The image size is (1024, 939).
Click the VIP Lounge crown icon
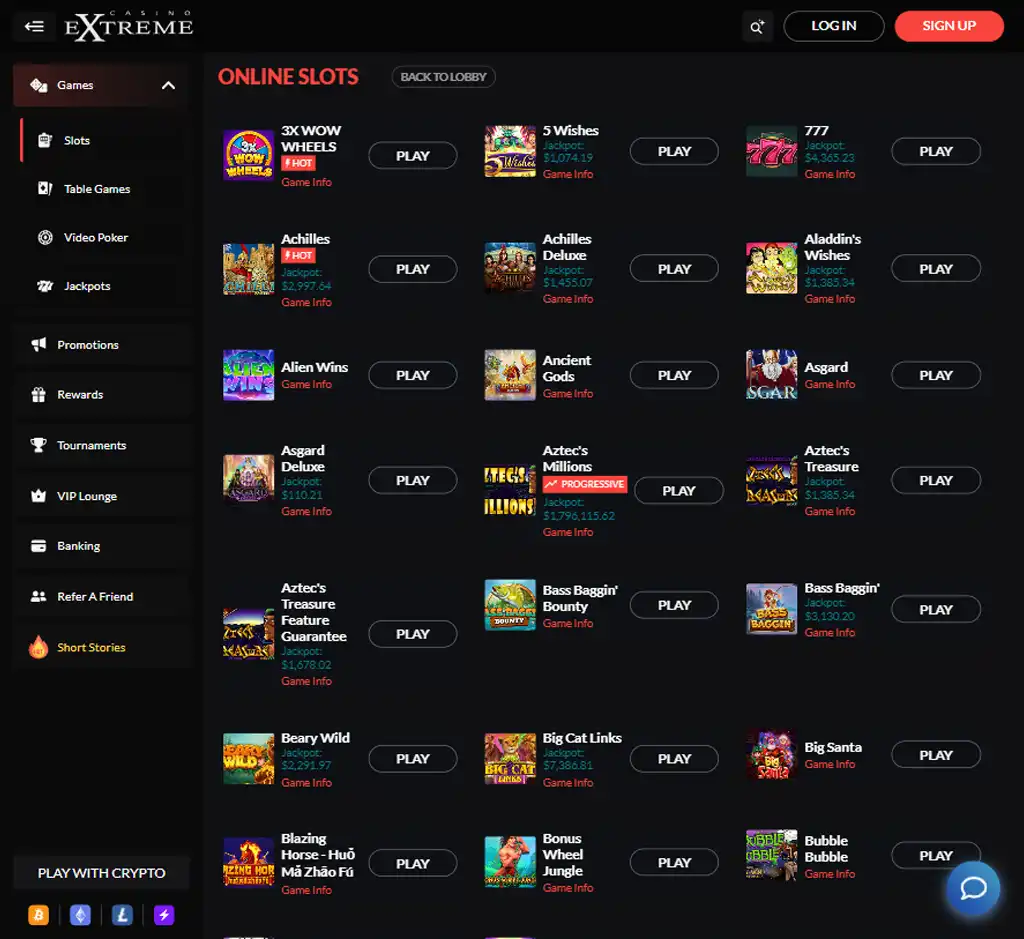pyautogui.click(x=39, y=496)
